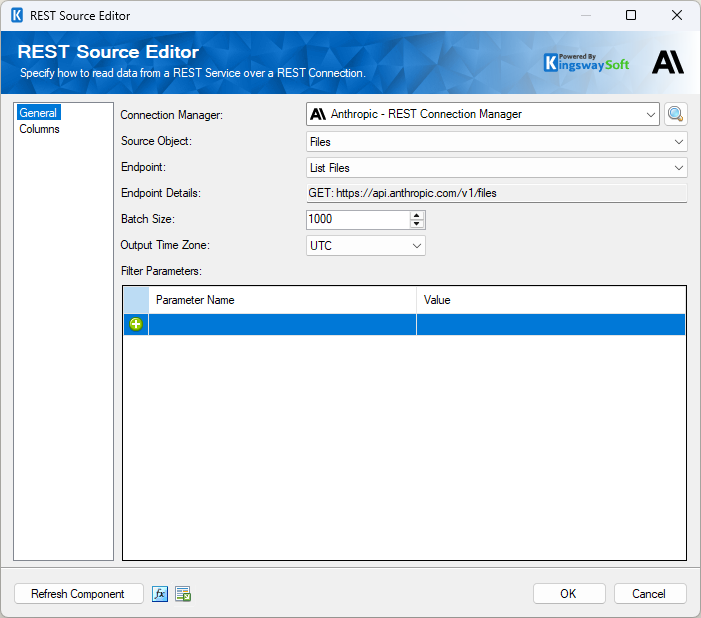
Task: Select the General page in sidebar
Action: pyautogui.click(x=38, y=113)
